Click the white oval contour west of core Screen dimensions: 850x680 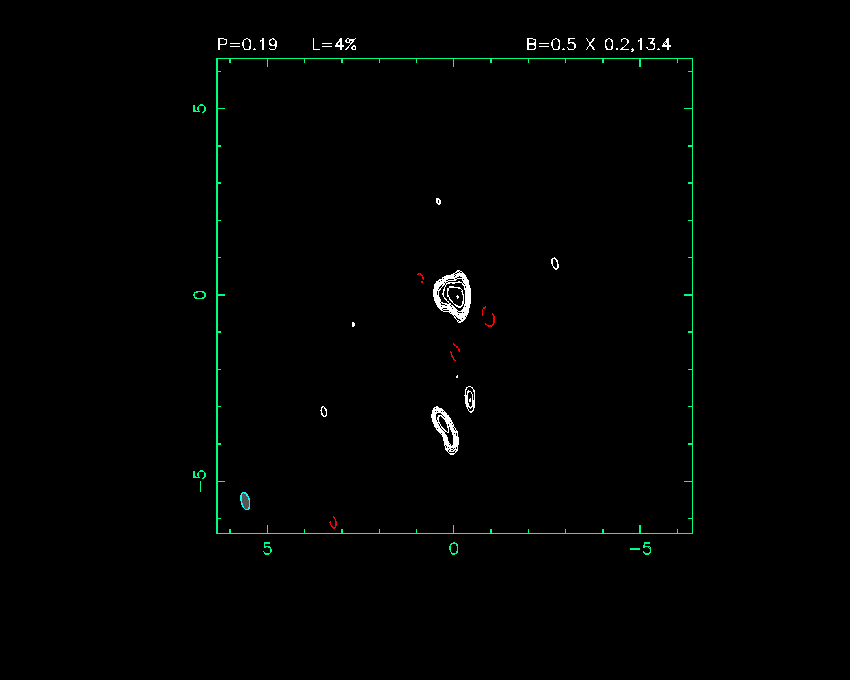tap(555, 264)
